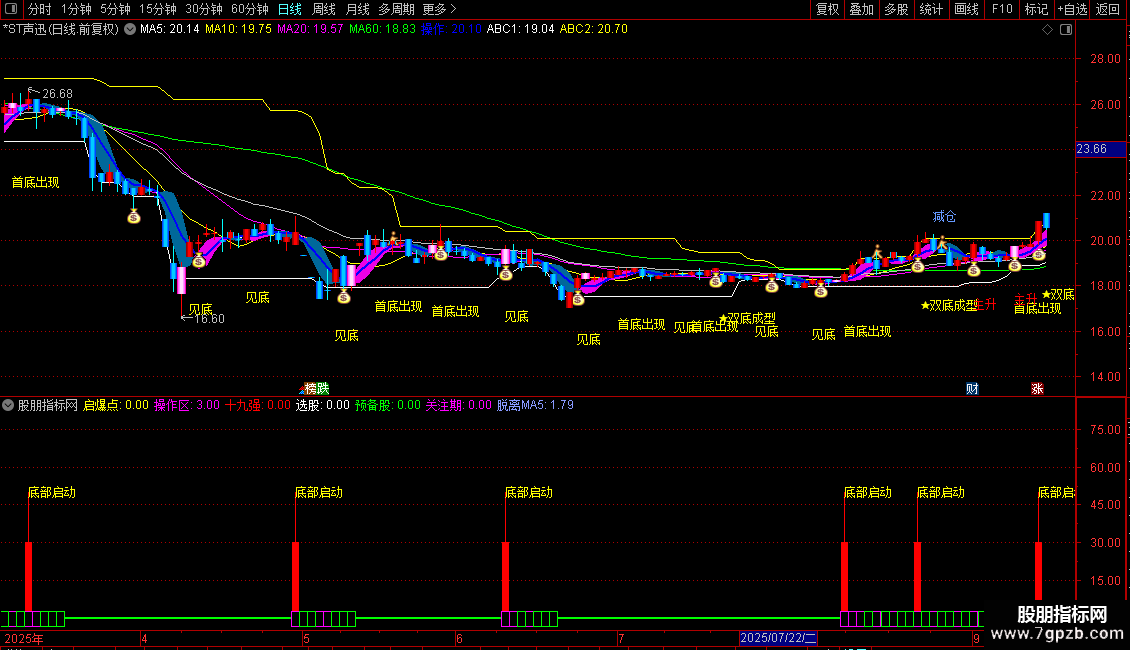Click the 减仓 signal label
Viewport: 1130px width, 650px height.
(x=944, y=216)
